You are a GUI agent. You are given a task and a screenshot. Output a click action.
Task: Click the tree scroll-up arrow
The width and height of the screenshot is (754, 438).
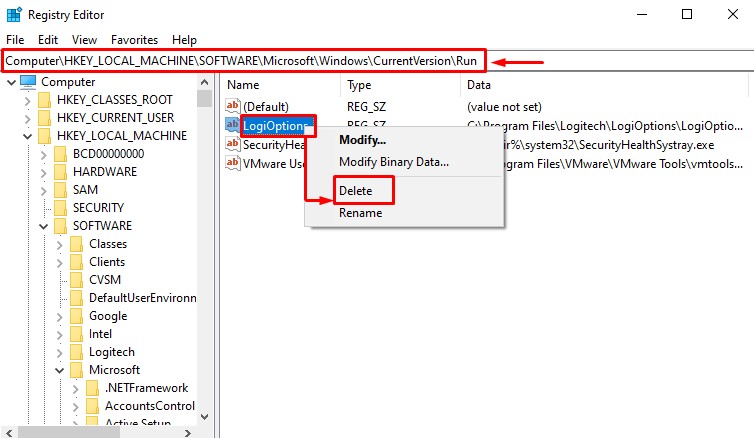click(204, 82)
